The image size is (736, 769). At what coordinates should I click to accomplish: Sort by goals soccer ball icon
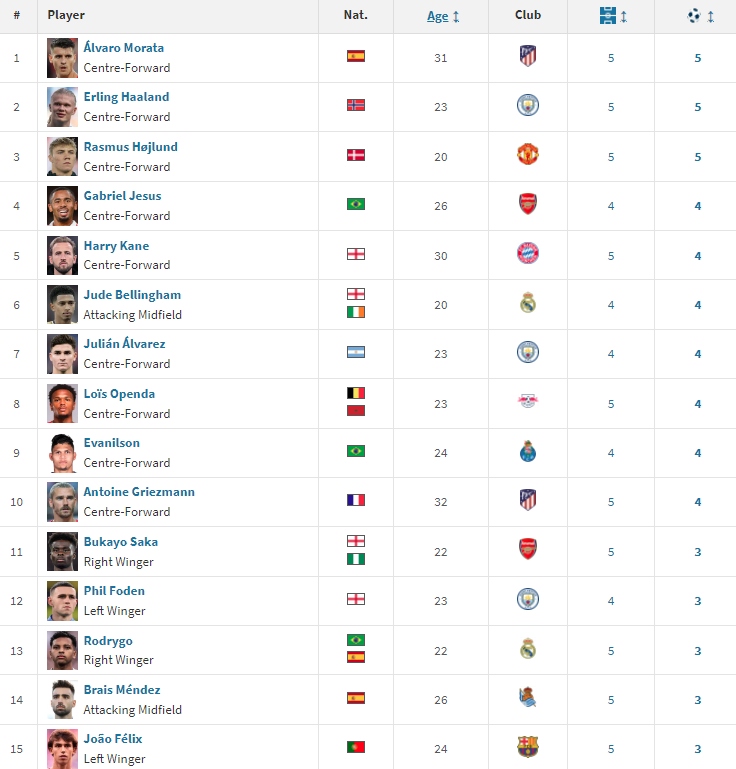click(x=694, y=16)
